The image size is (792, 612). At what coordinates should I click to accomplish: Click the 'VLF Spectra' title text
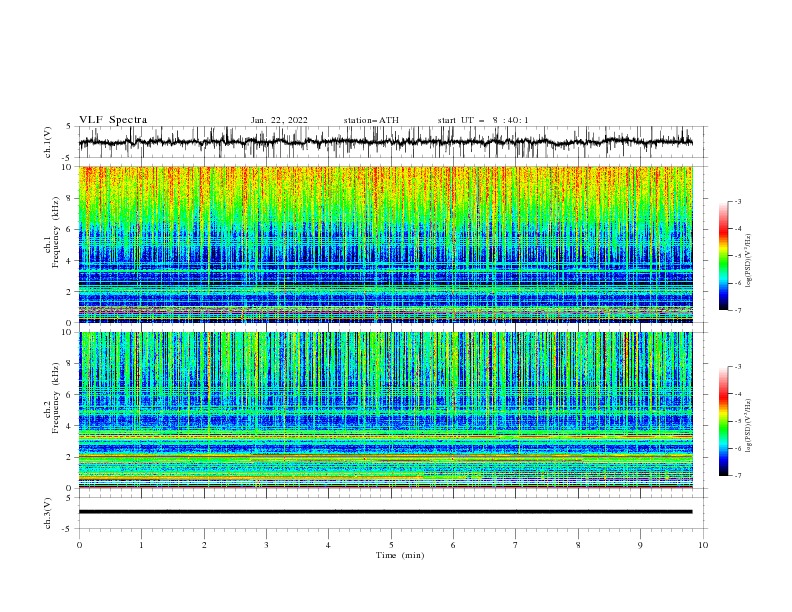pos(113,120)
